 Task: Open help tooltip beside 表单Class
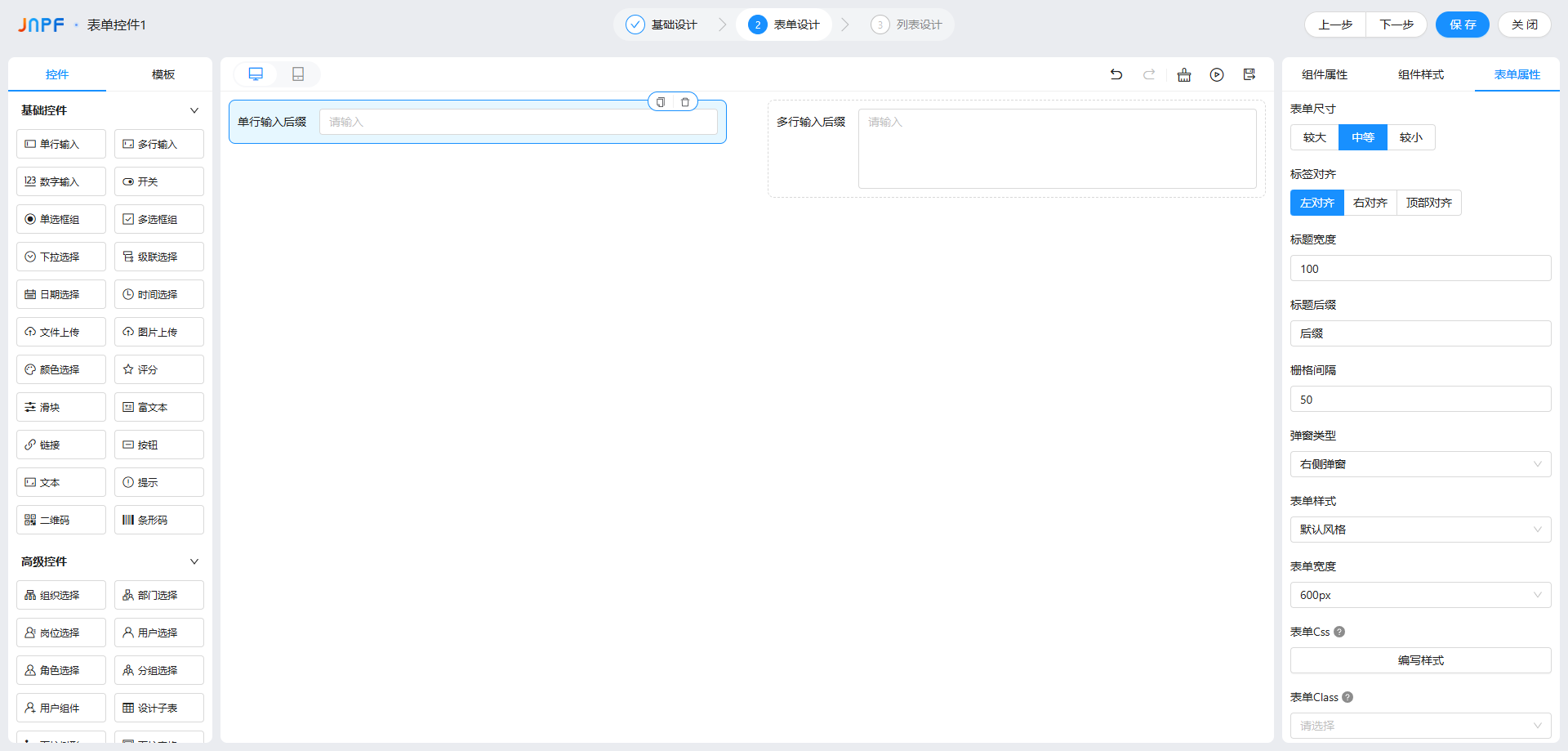pyautogui.click(x=1347, y=697)
